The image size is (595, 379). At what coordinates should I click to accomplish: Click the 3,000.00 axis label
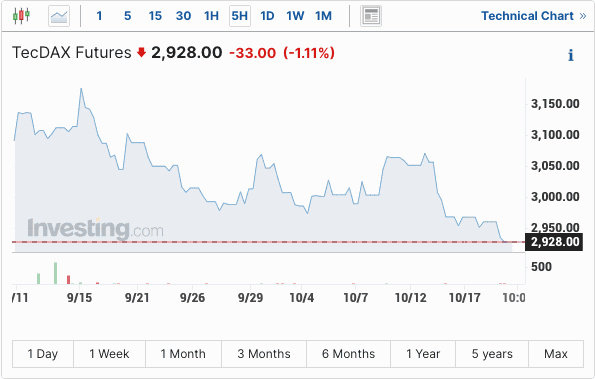coord(555,197)
